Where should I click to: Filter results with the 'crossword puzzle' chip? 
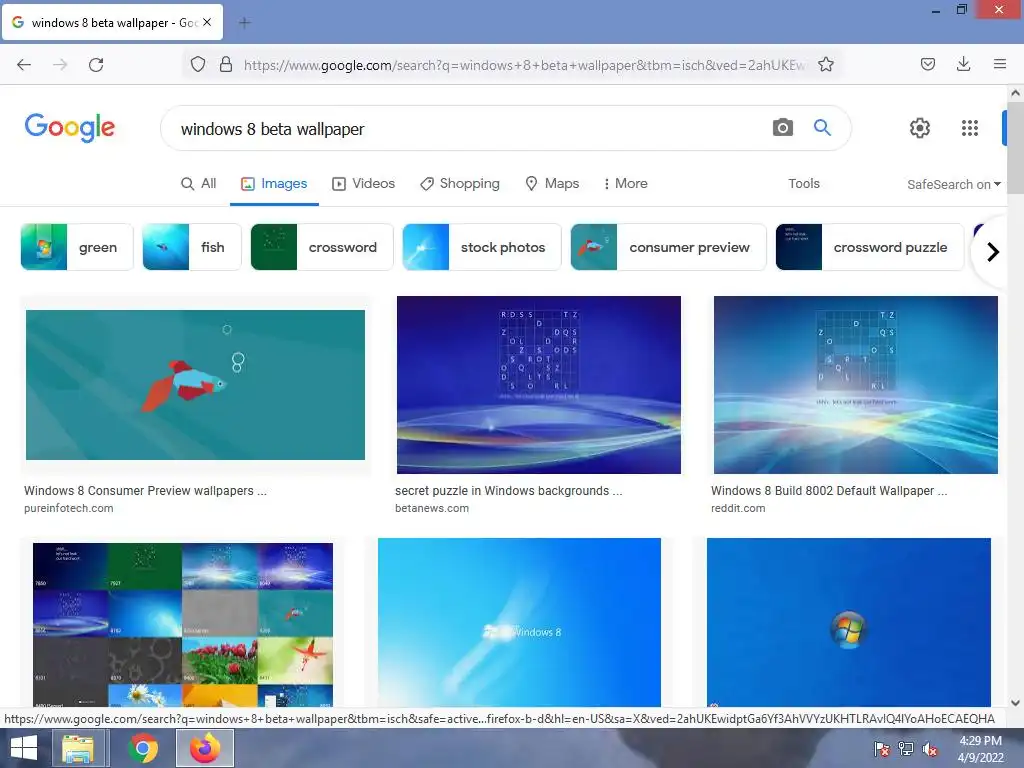pyautogui.click(x=870, y=247)
